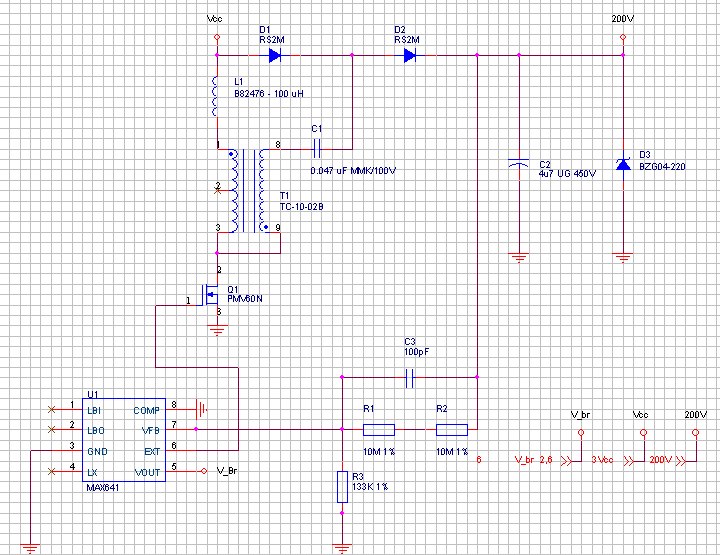Image resolution: width=720 pixels, height=555 pixels.
Task: Select capacitor C1 symbol
Action: pyautogui.click(x=315, y=149)
